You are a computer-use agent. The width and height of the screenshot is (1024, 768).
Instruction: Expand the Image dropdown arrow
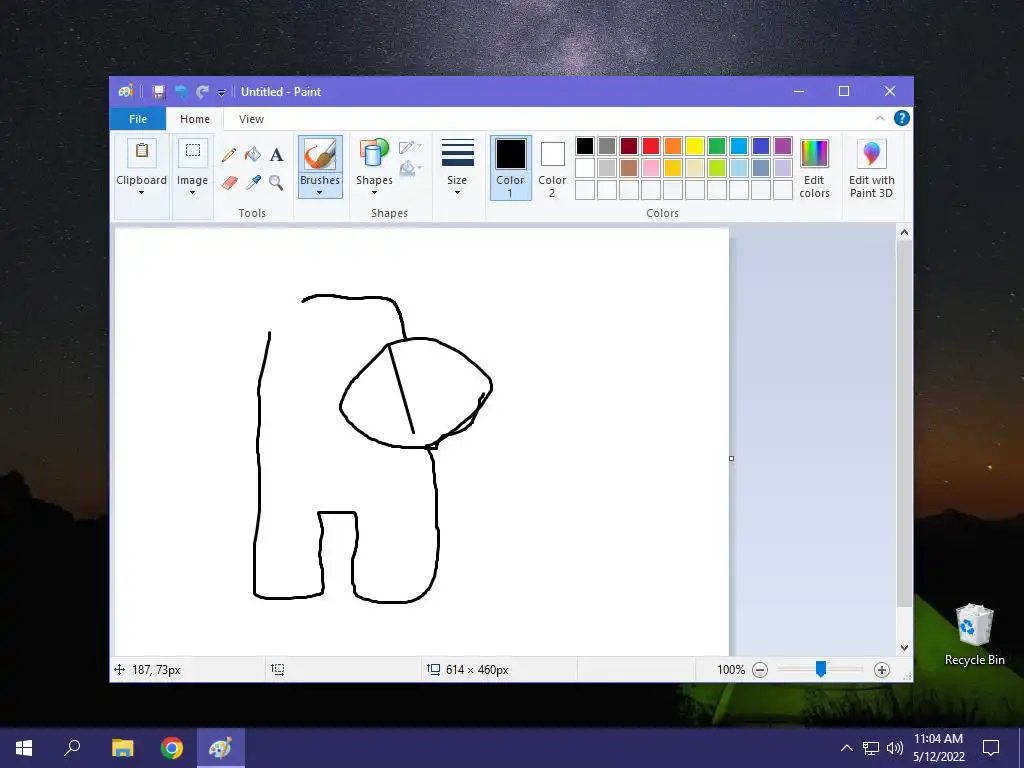[193, 193]
